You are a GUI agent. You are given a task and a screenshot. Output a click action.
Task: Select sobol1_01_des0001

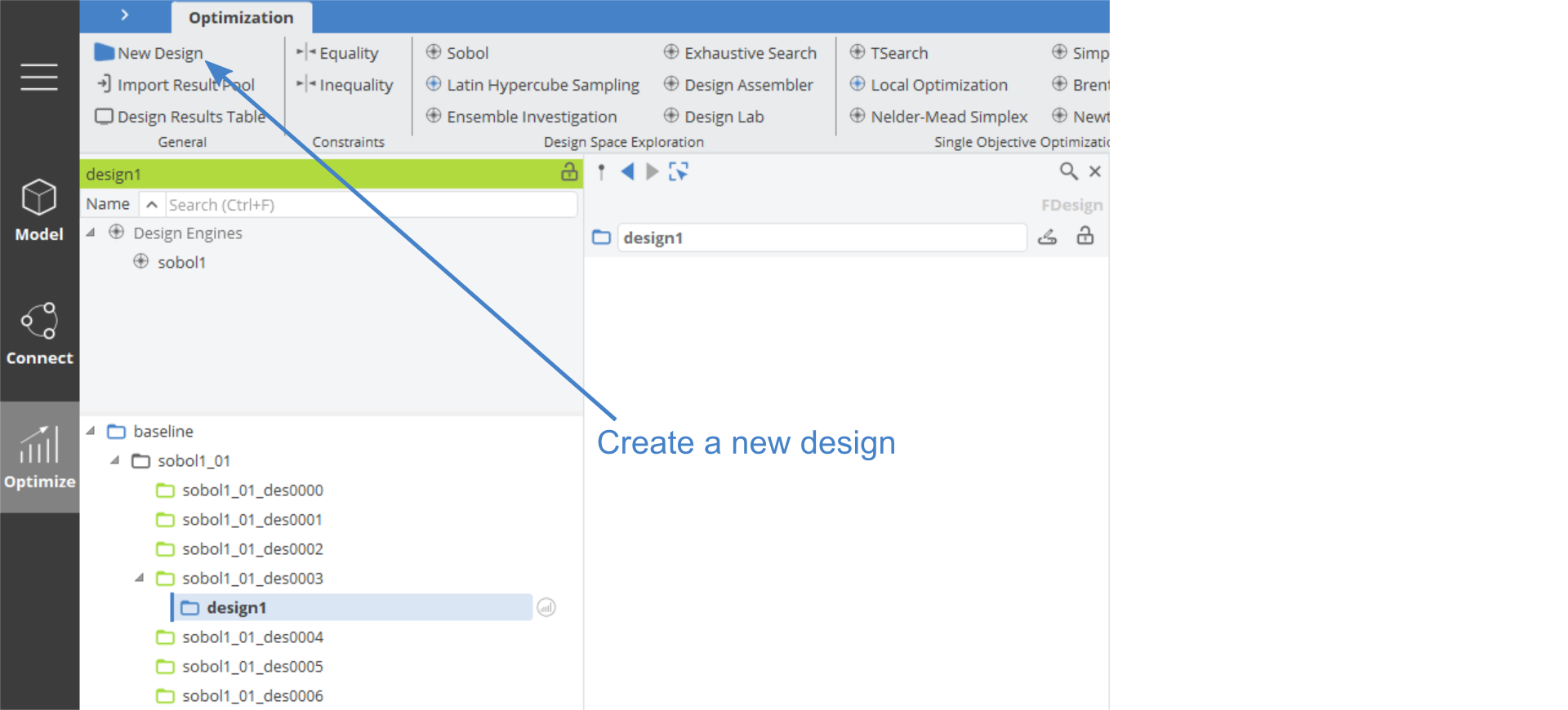click(252, 520)
